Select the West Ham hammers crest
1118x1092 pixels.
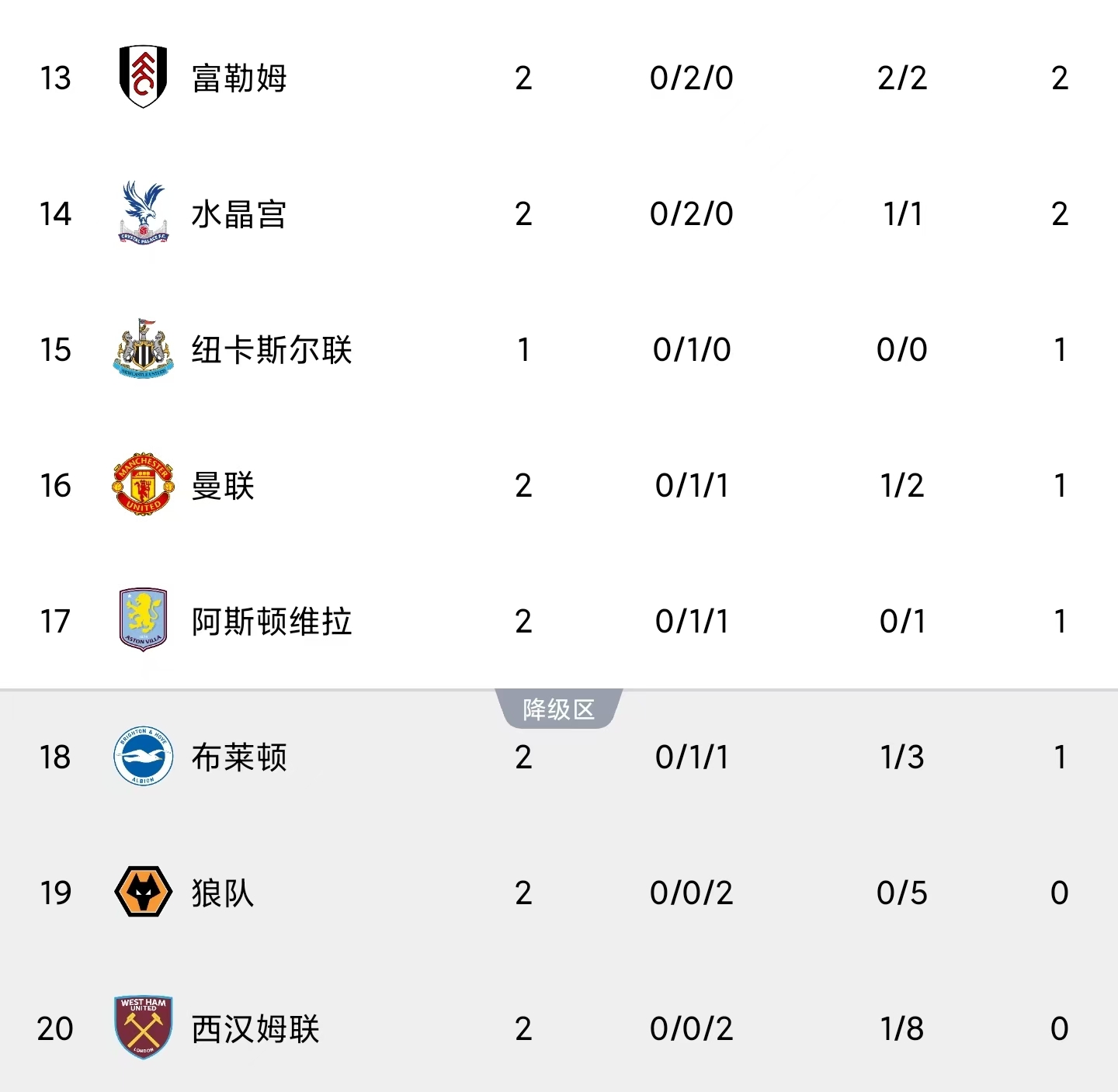point(143,1028)
